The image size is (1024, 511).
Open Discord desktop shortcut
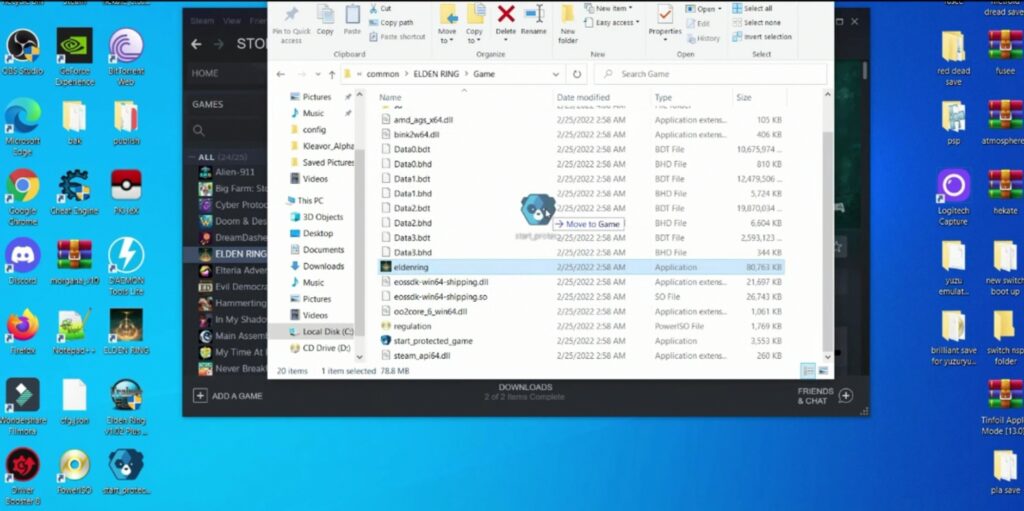(x=23, y=263)
